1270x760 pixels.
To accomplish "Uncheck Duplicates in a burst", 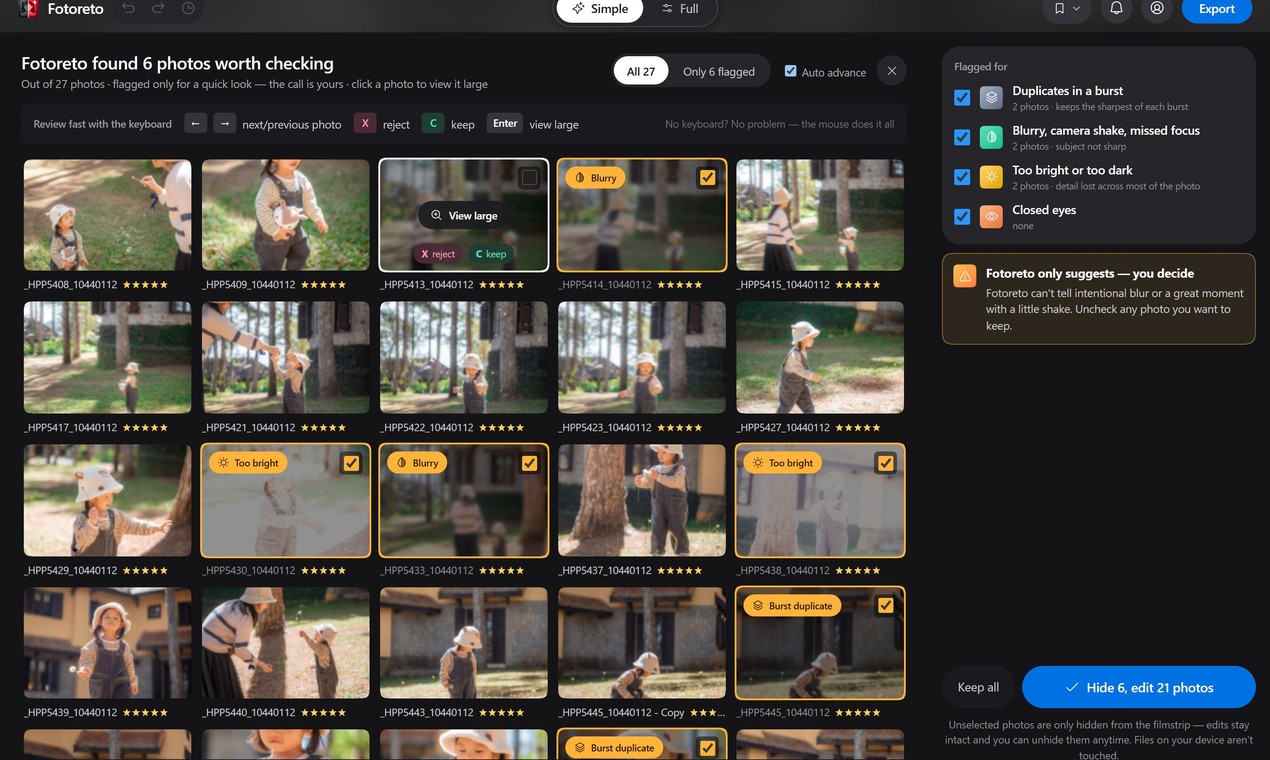I will (962, 97).
